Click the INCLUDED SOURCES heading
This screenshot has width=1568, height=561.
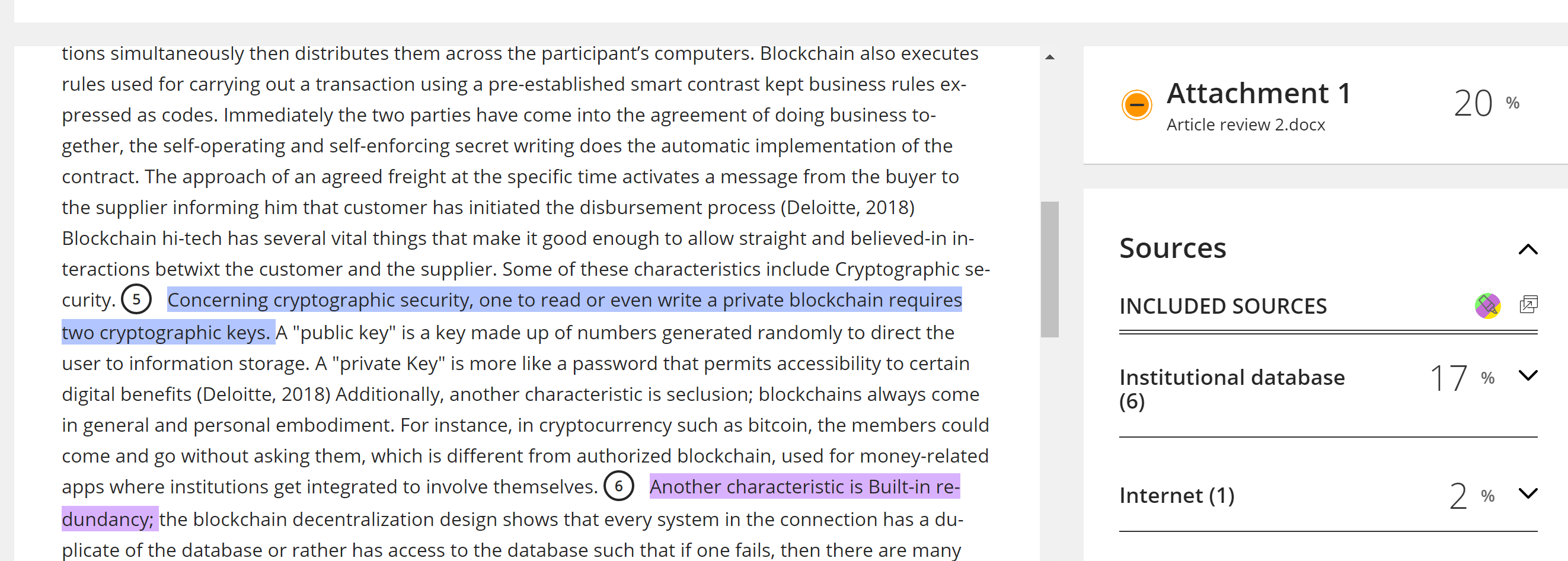click(1223, 306)
